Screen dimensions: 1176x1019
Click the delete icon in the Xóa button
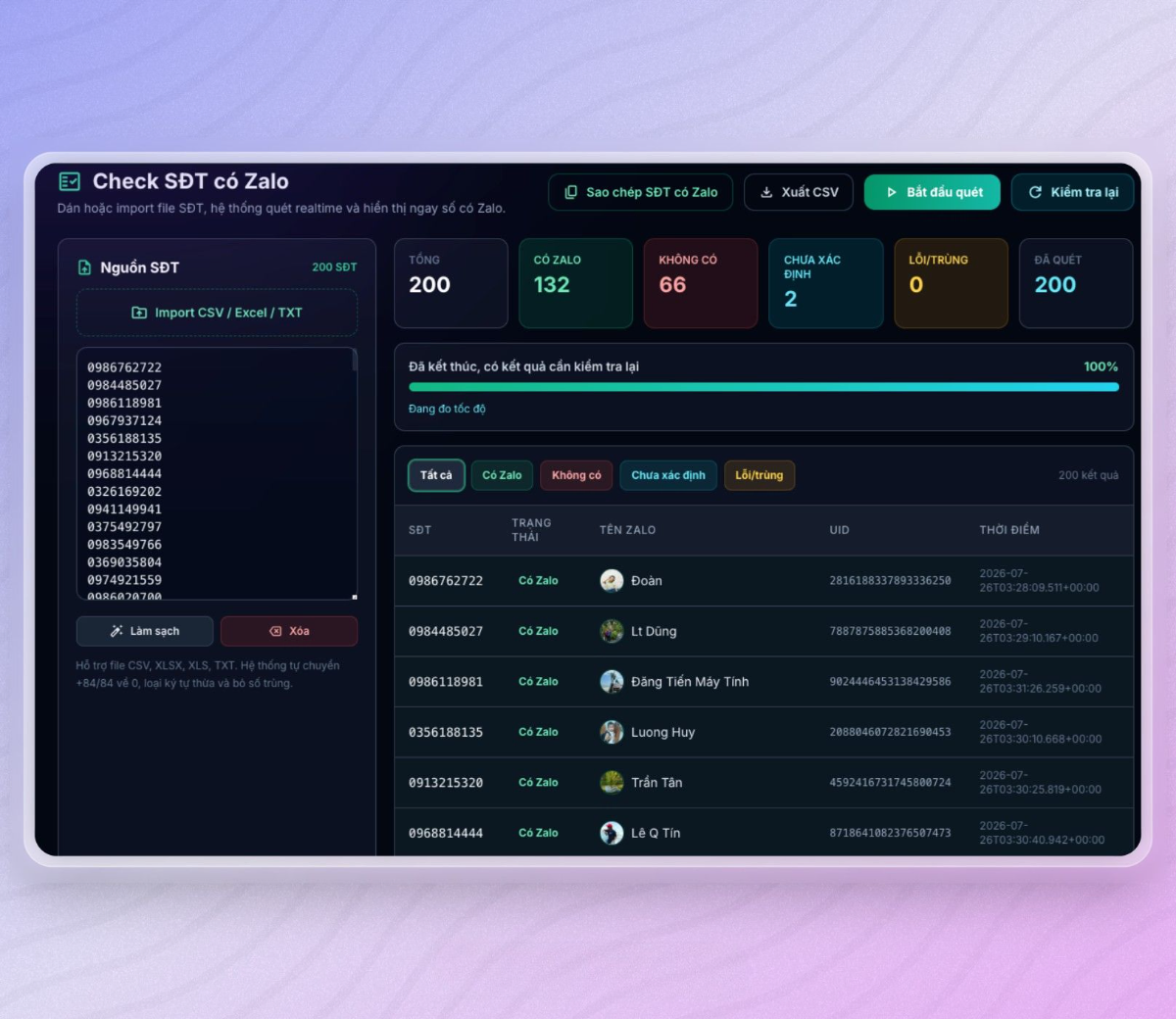275,631
